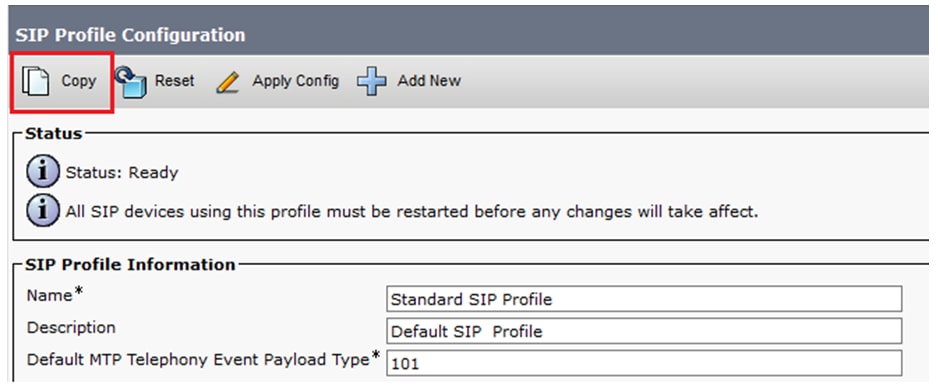
Task: Click the SIP Profile Information section heading
Action: [130, 264]
